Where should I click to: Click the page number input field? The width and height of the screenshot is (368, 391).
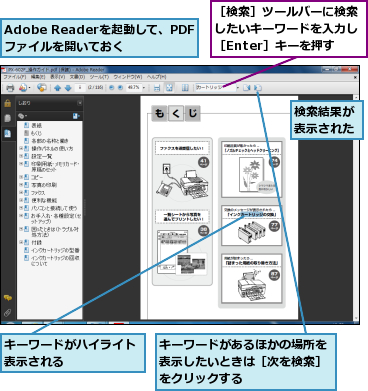pos(80,87)
